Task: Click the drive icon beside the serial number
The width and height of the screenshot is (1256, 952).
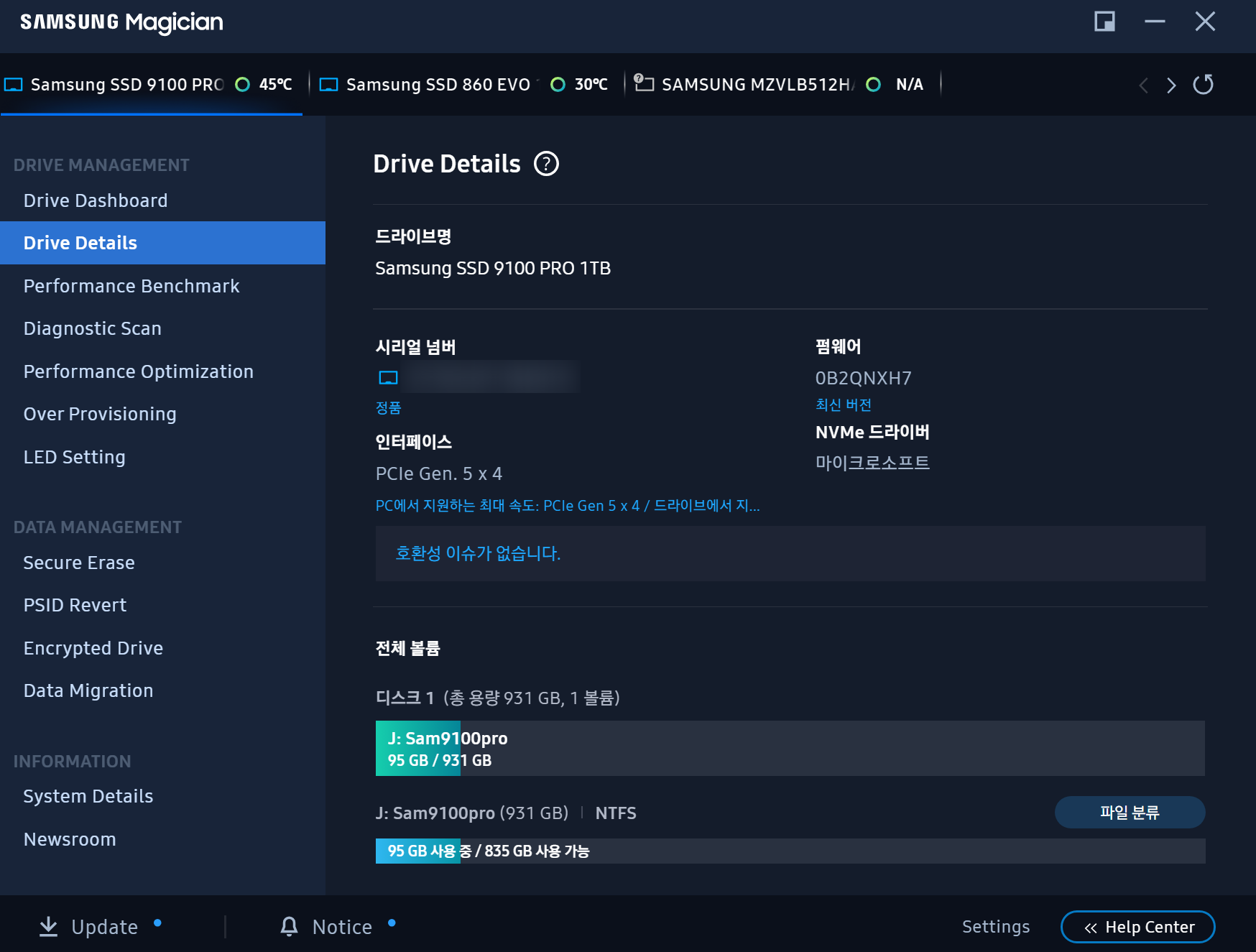Action: pyautogui.click(x=388, y=378)
